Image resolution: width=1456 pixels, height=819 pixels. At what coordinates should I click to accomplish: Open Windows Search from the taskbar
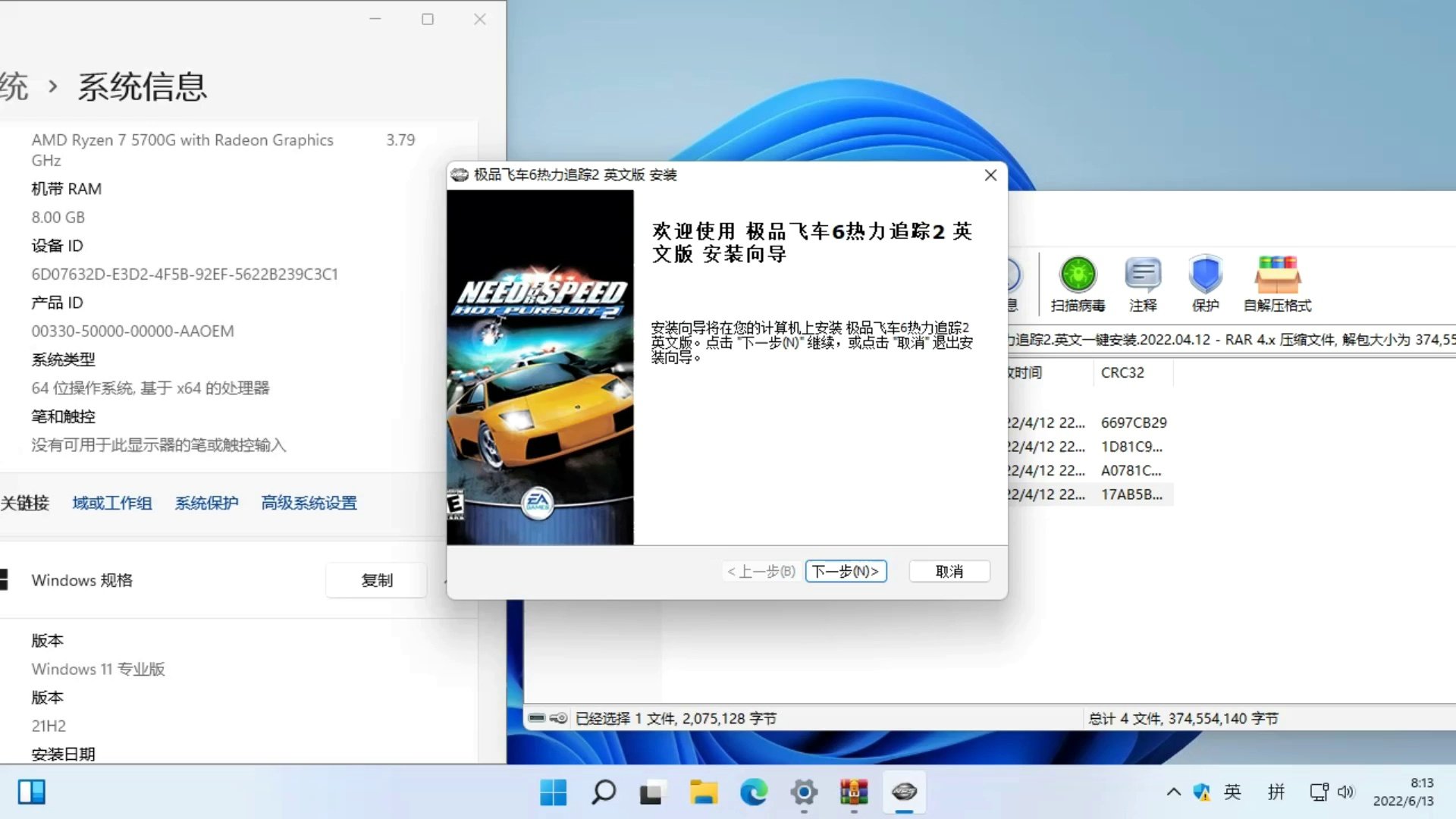(604, 792)
